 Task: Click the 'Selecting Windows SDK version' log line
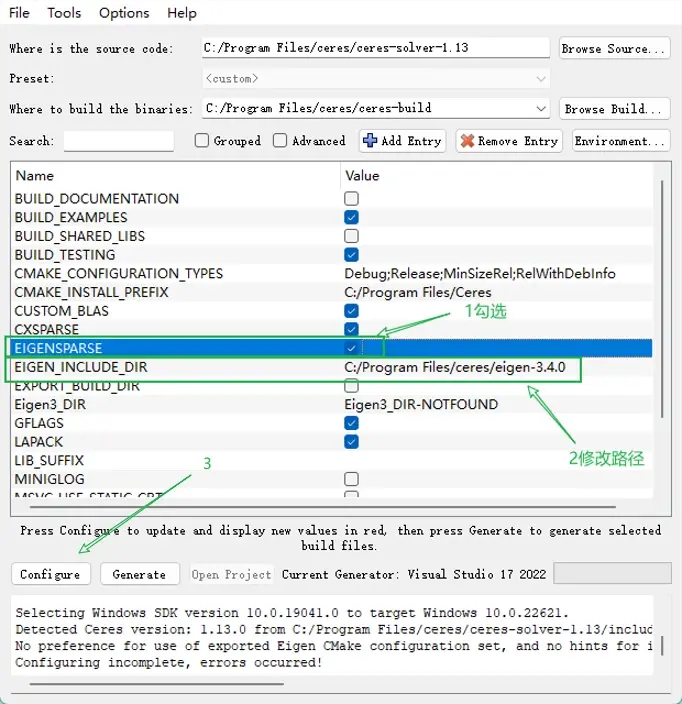pyautogui.click(x=292, y=613)
